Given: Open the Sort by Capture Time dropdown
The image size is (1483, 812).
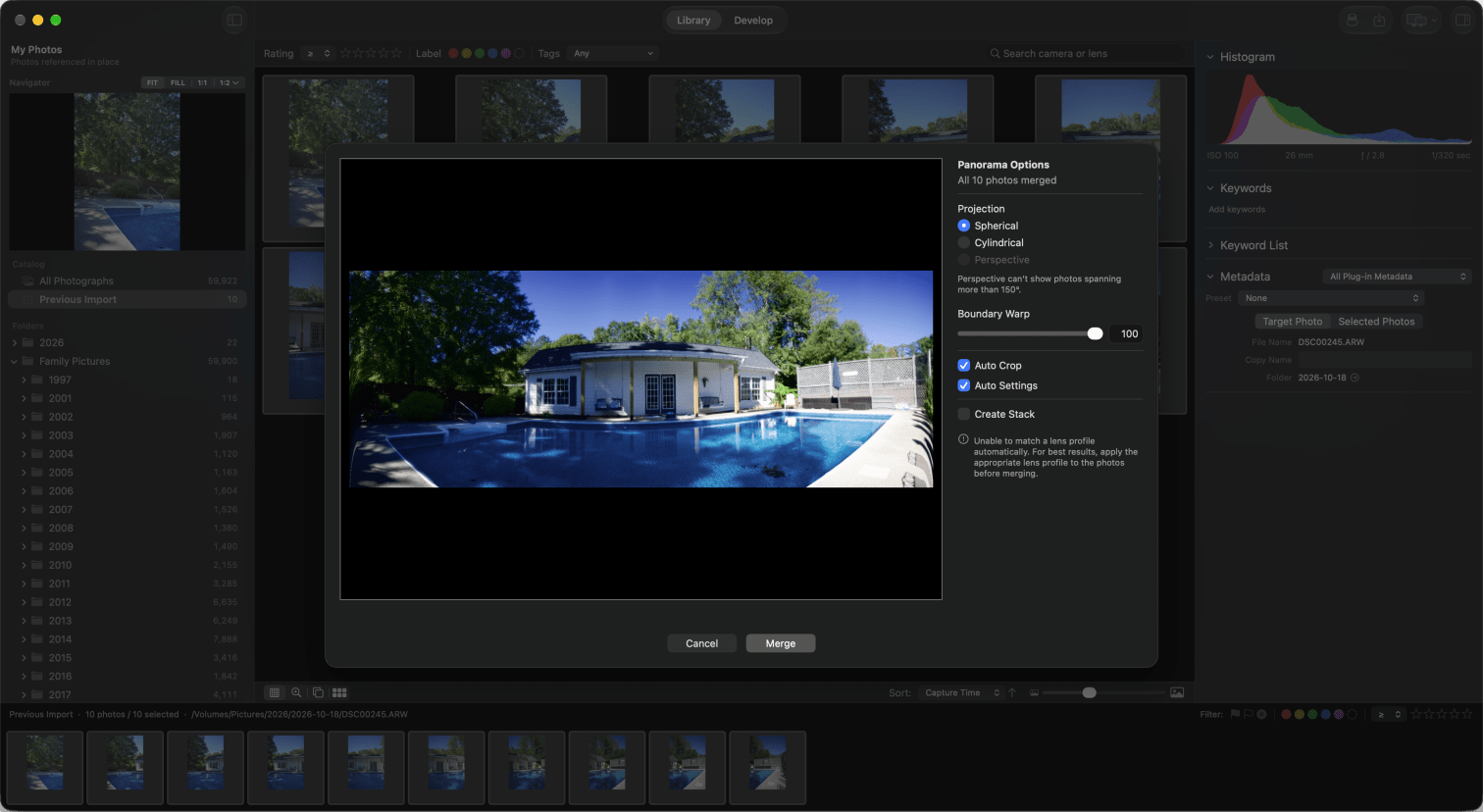Looking at the screenshot, I should click(961, 692).
